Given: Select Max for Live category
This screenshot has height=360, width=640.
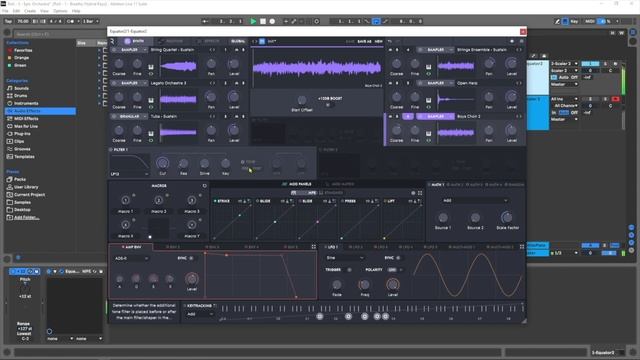Looking at the screenshot, I should 26,126.
